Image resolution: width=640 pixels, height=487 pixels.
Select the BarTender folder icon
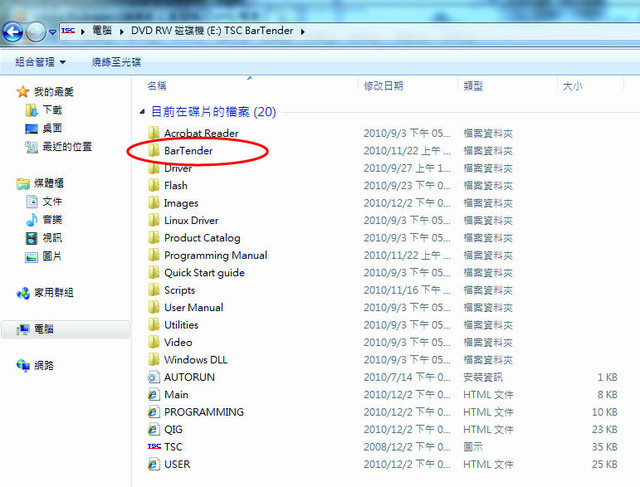click(x=154, y=150)
